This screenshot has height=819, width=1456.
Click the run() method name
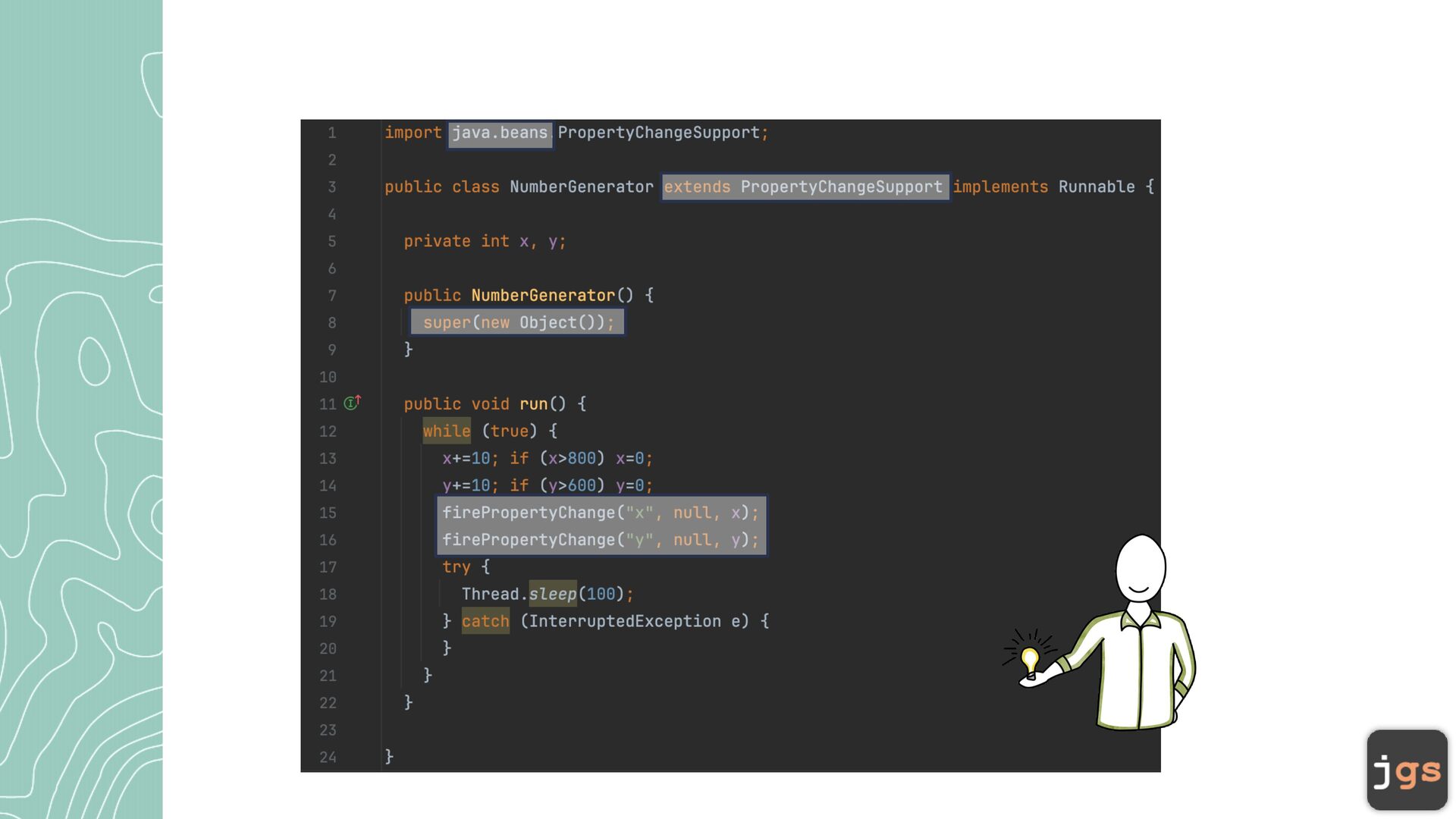pos(533,404)
